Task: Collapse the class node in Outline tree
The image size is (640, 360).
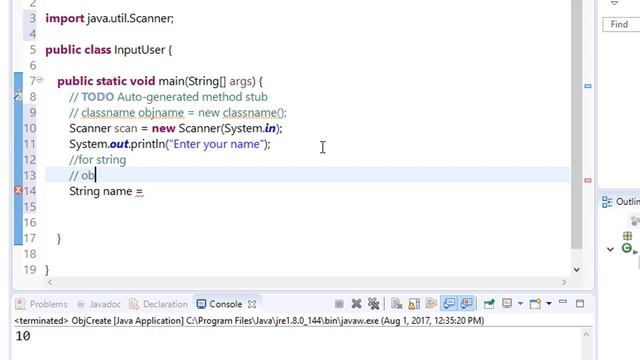Action: [610, 249]
